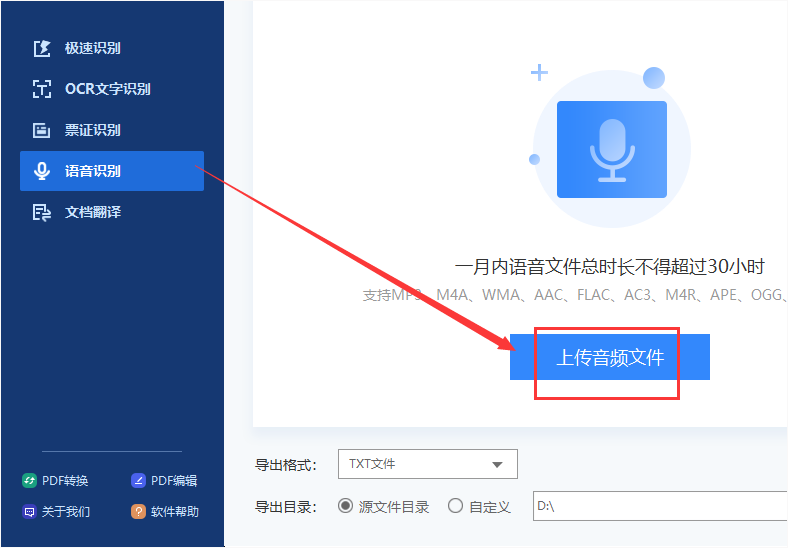Open the 导出格式 TXT文件 dropdown
788x548 pixels.
click(428, 464)
